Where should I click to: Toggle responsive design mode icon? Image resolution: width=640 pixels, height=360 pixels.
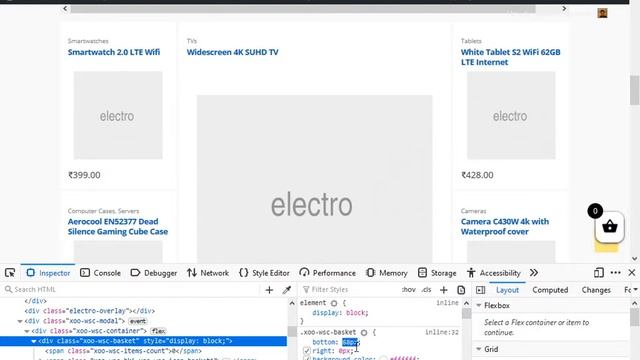click(x=599, y=273)
